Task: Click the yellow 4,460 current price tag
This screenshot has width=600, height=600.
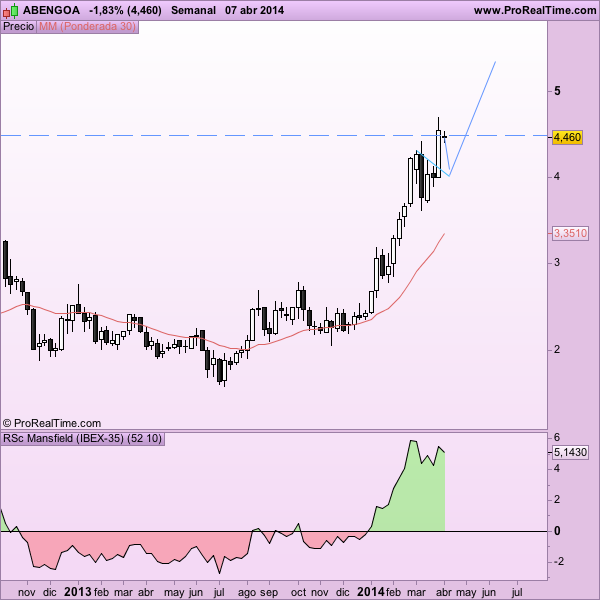Action: pyautogui.click(x=567, y=137)
